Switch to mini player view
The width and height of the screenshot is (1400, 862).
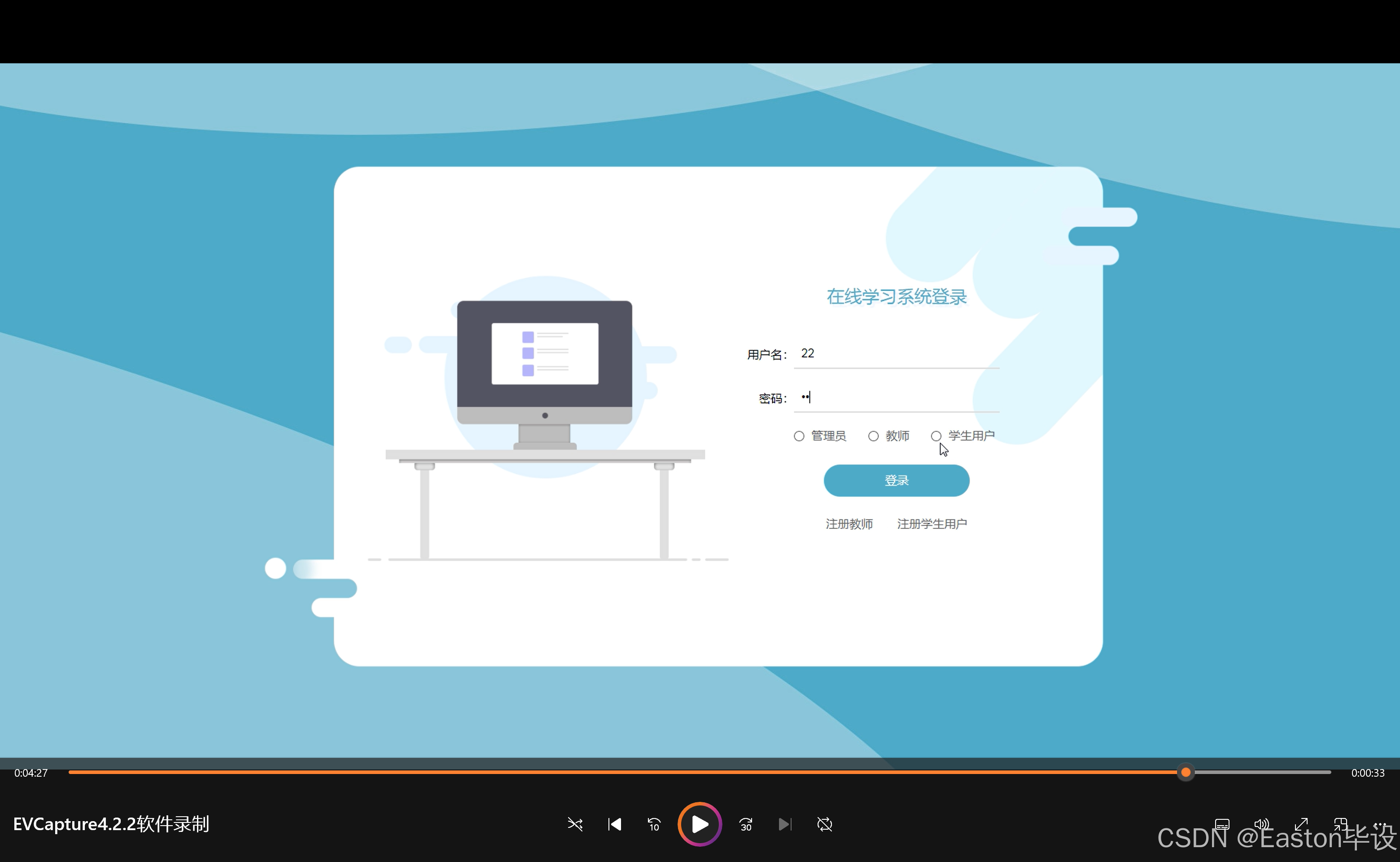[1340, 824]
